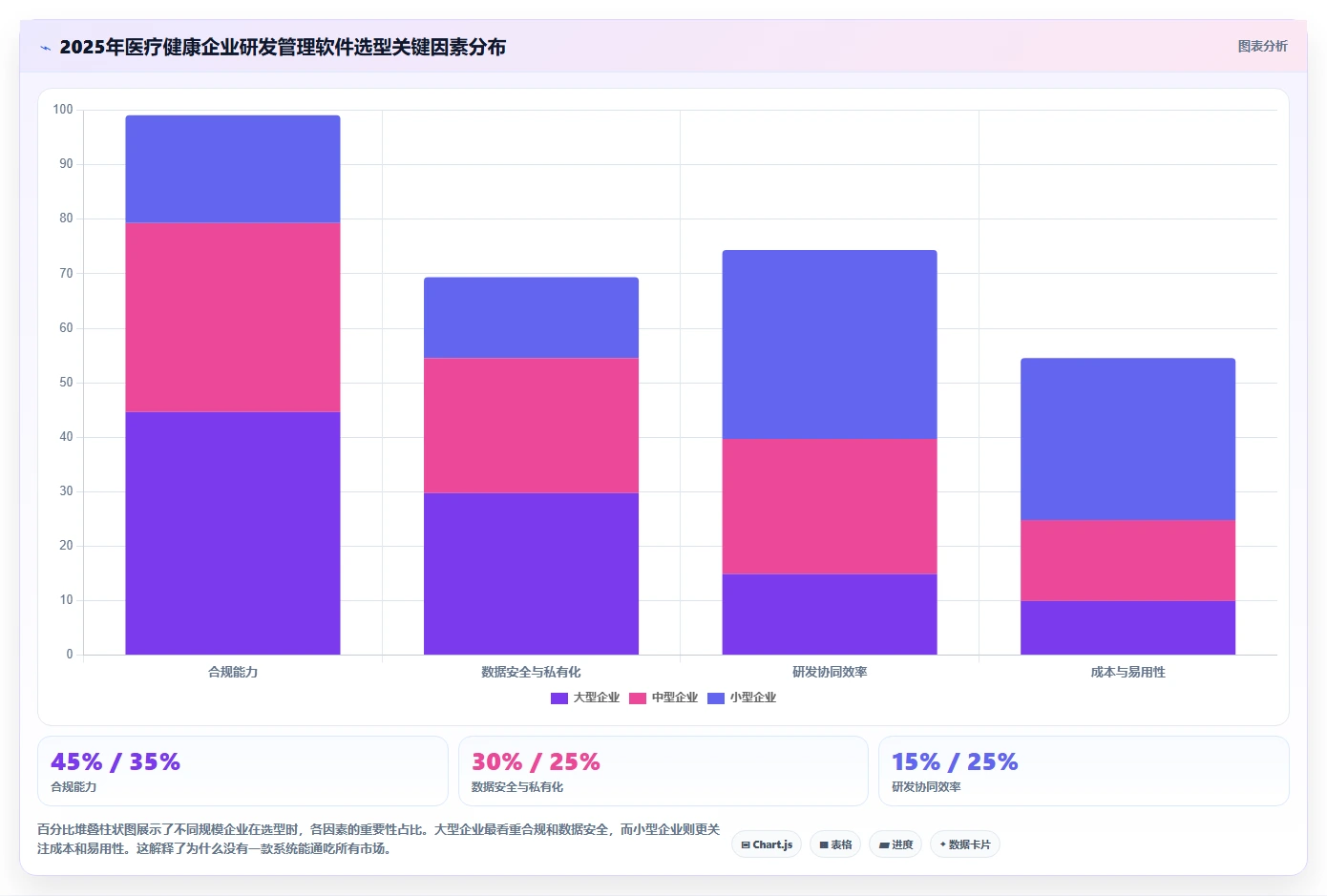Click the header icon before the 2025 title
Image resolution: width=1327 pixels, height=896 pixels.
tap(45, 48)
